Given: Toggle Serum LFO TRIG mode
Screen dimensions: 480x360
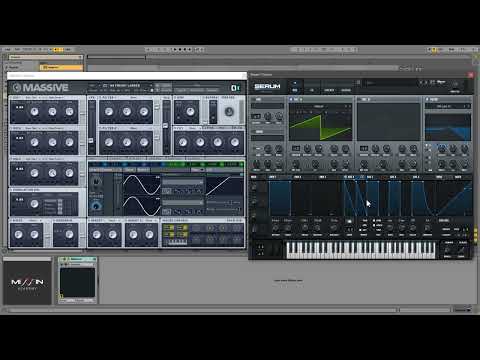Looking at the screenshot, I should pos(365,221).
